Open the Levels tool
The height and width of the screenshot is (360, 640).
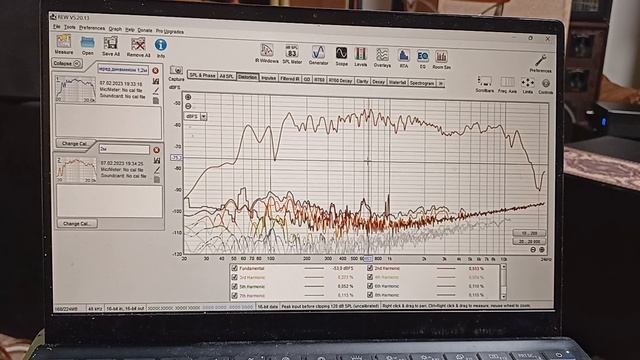tap(360, 54)
